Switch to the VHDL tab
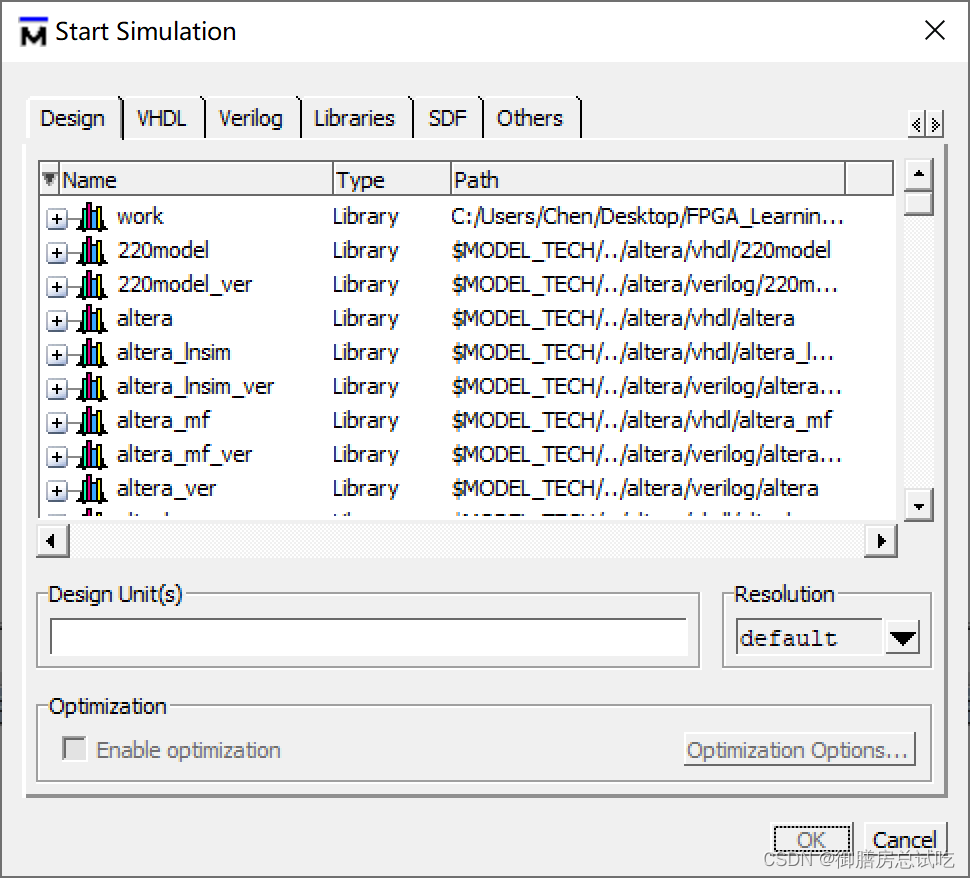The image size is (970, 878). pyautogui.click(x=161, y=118)
